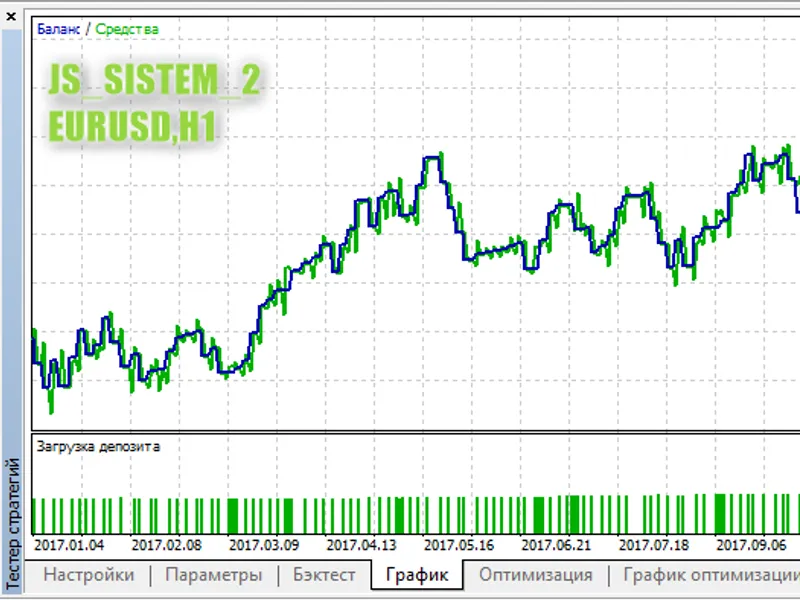Click the Баланс legend label
Screen dimensions: 800x600
(x=58, y=29)
